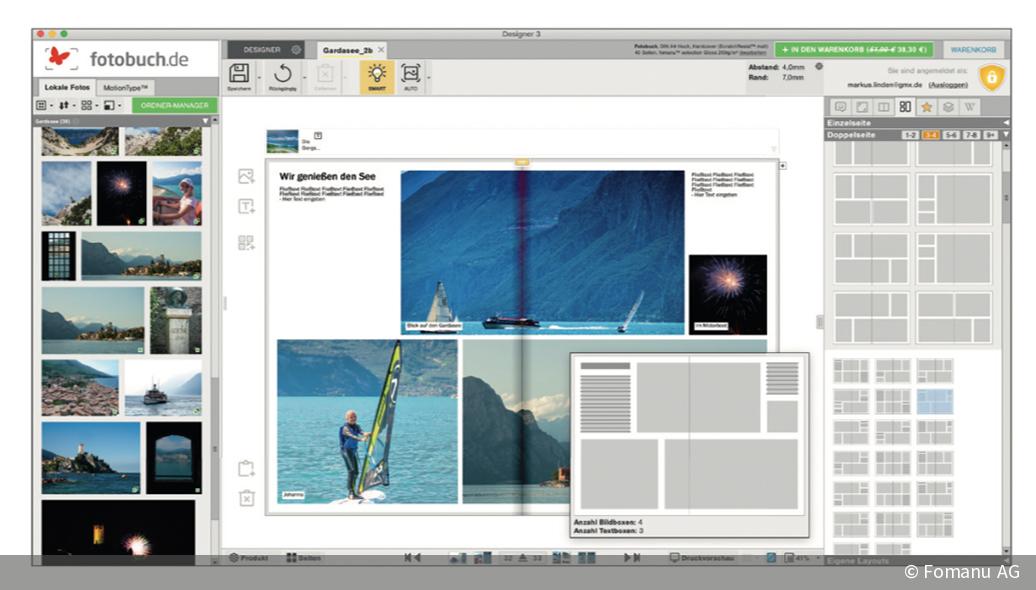This screenshot has height=590, width=1036.
Task: Select the blue highlighted layout thumbnail
Action: (935, 401)
